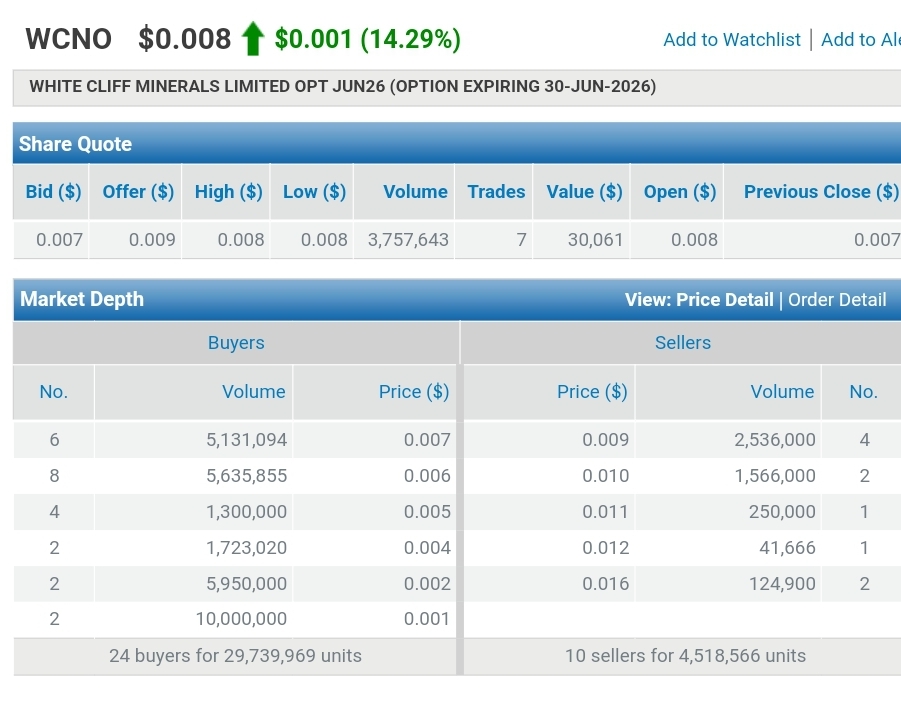Click the Buyers heading

236,342
